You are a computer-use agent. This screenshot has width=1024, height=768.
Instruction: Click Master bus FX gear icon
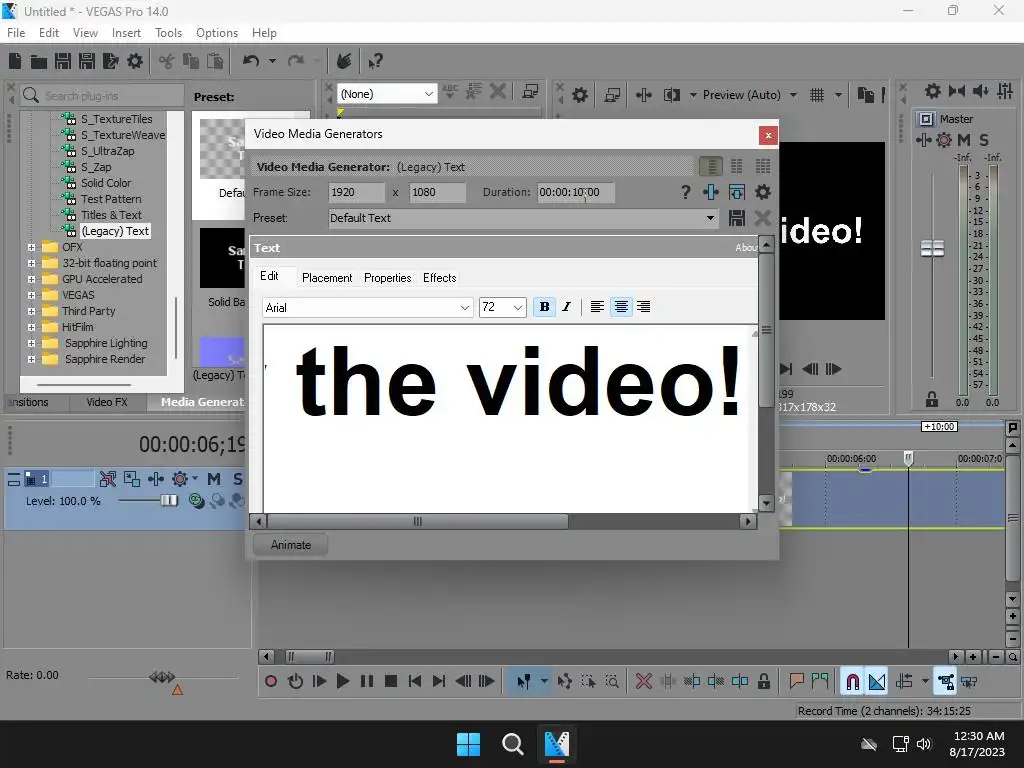tap(944, 140)
